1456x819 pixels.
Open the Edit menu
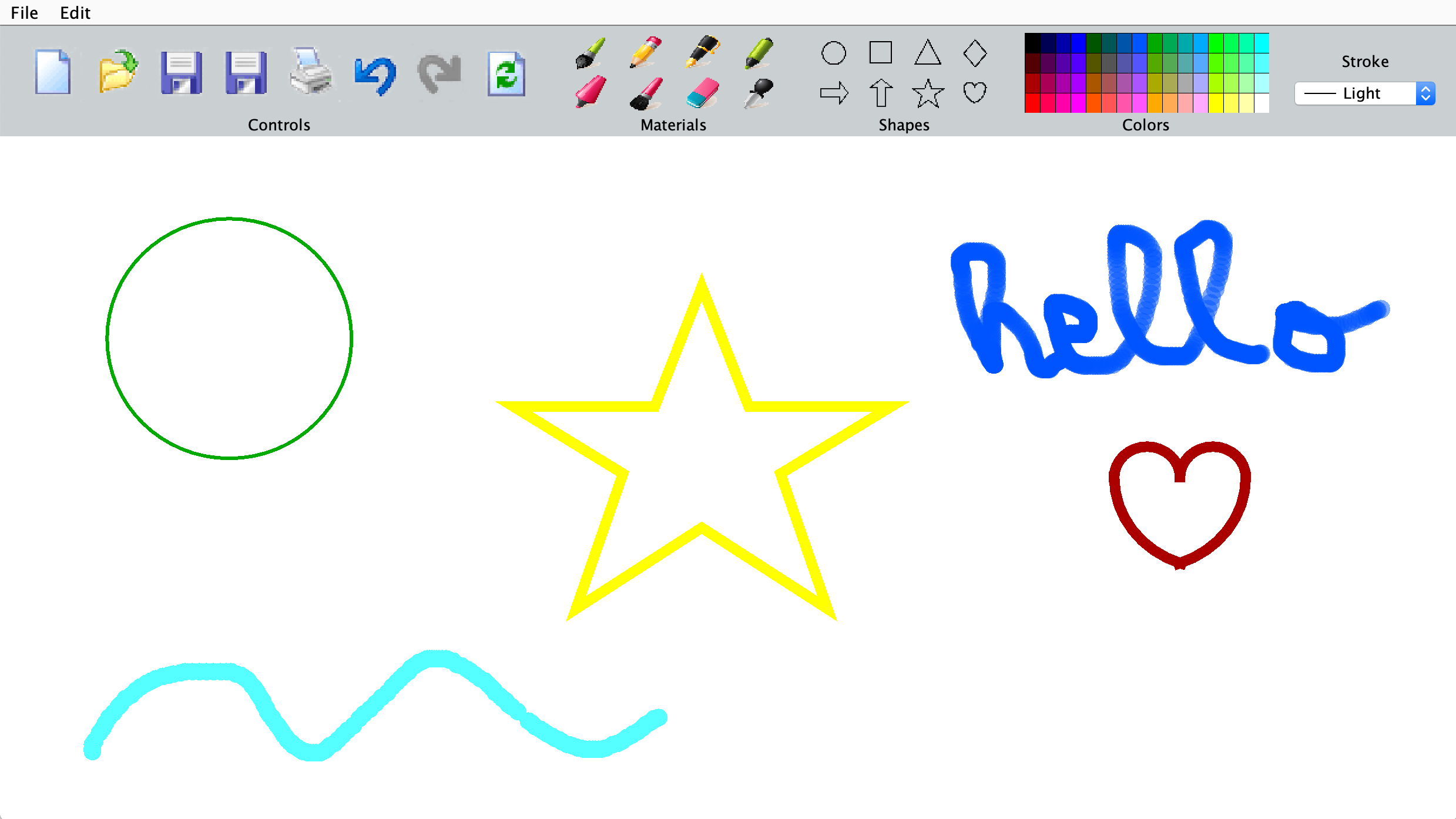[x=75, y=12]
